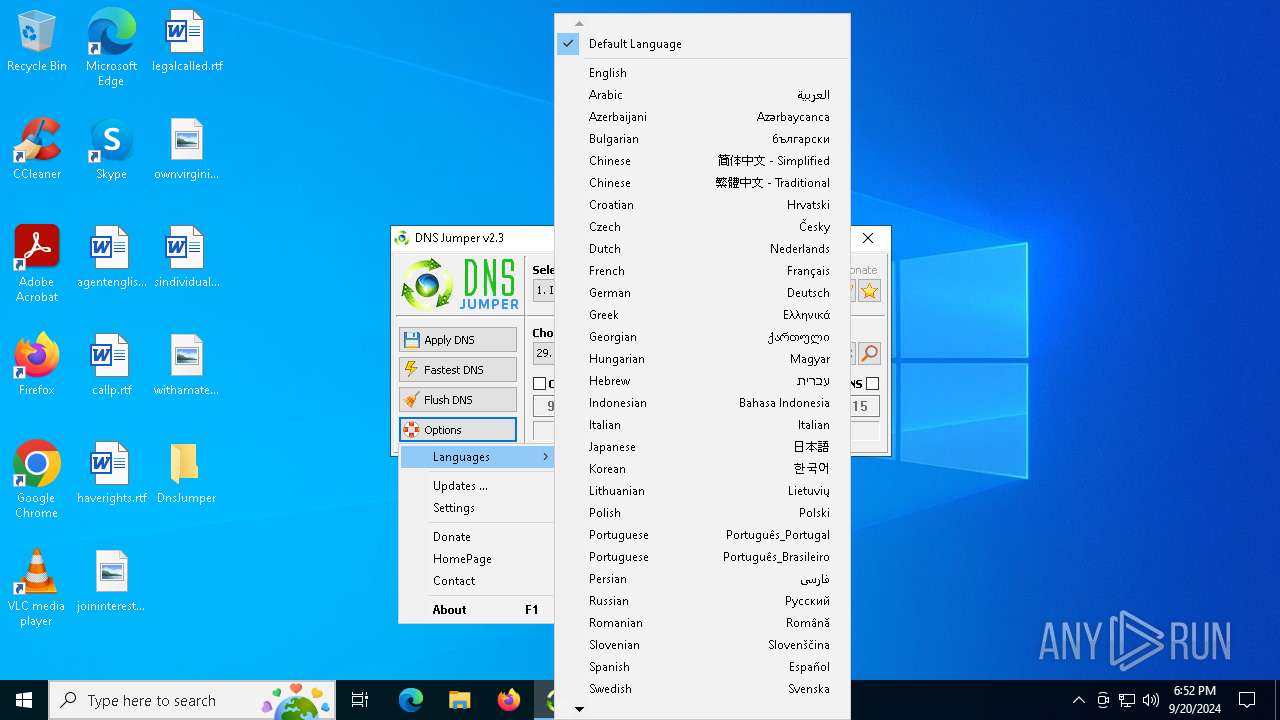This screenshot has height=720, width=1280.
Task: Select Hungarian Magyar
Action: tap(702, 359)
